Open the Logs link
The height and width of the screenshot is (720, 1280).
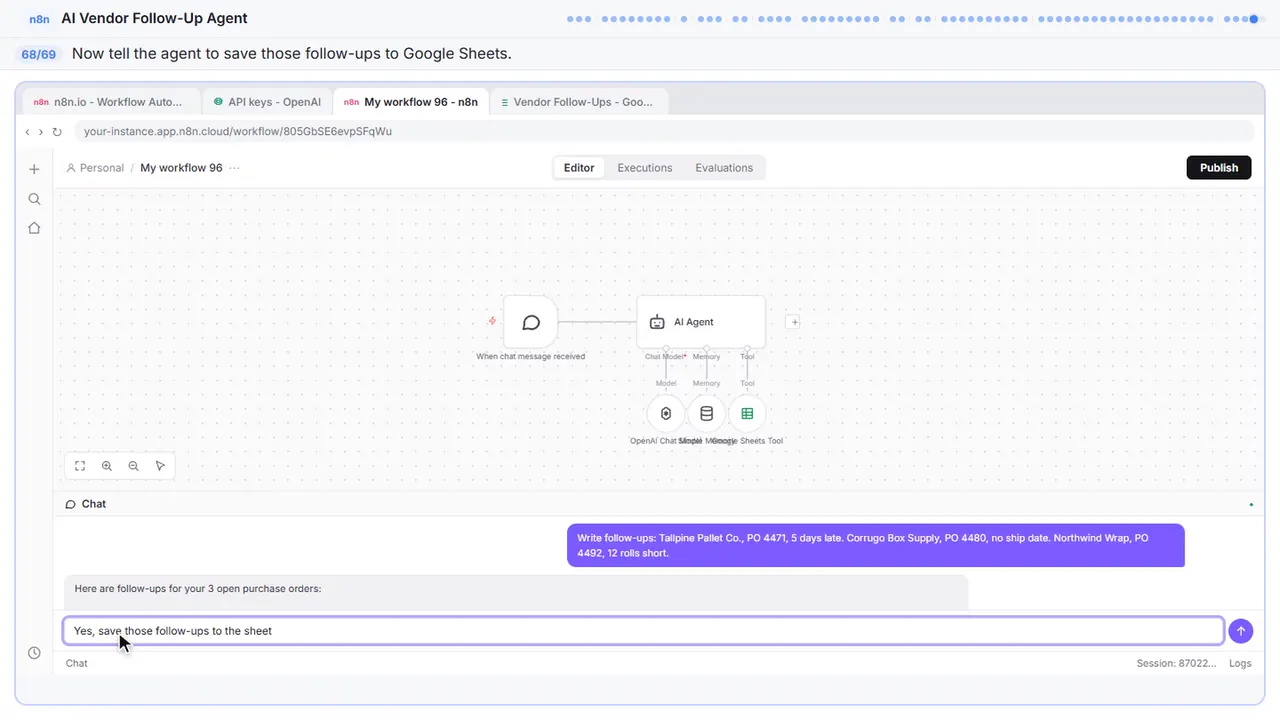(1240, 663)
